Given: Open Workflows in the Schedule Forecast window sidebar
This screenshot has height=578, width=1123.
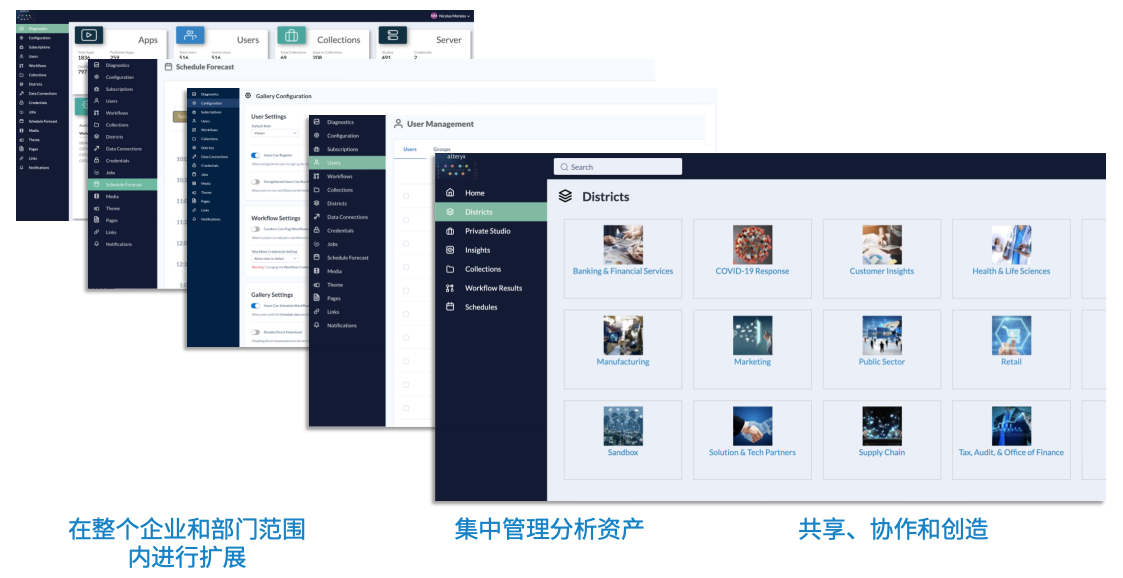Looking at the screenshot, I should pos(122,113).
